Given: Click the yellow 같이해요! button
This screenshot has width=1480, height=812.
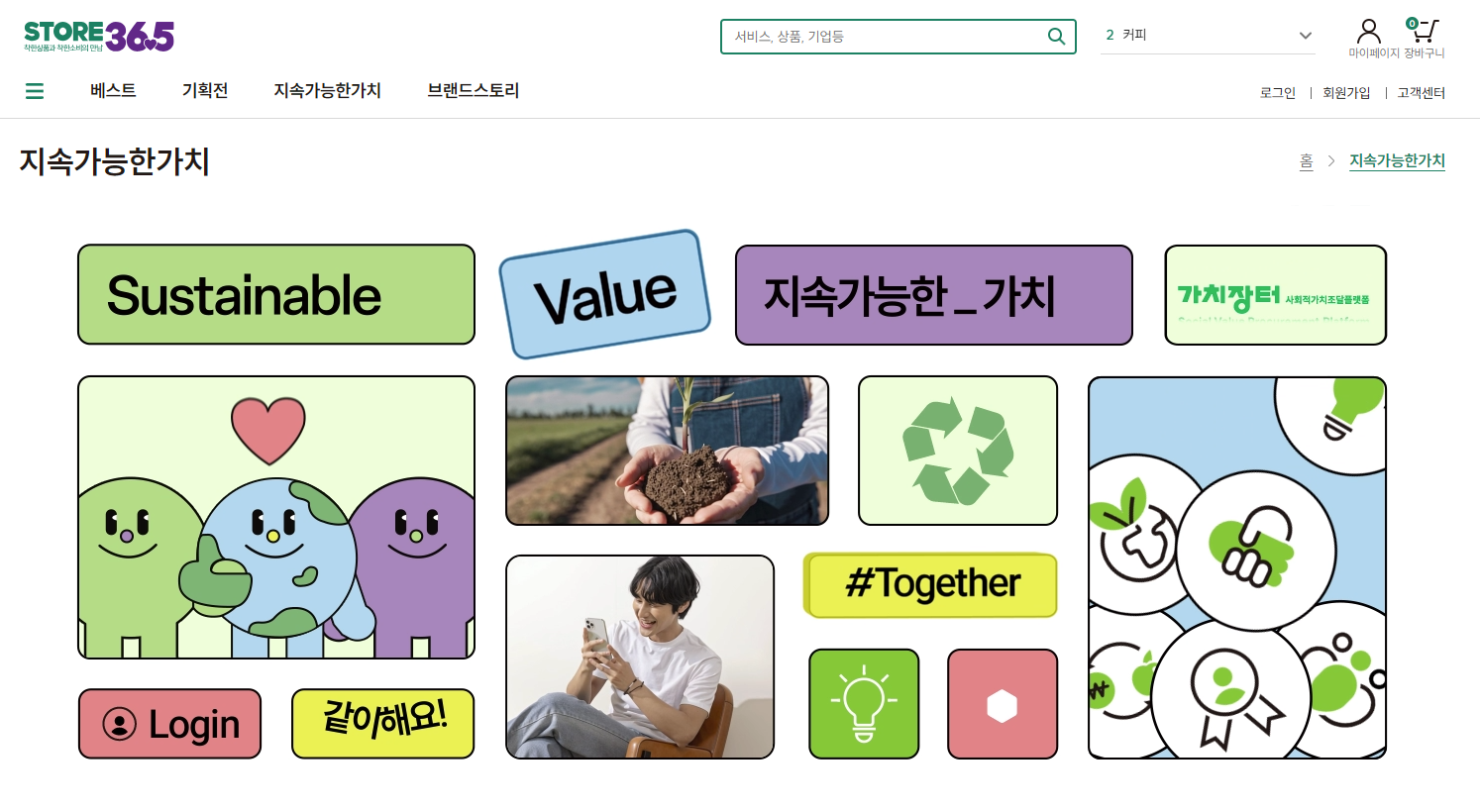Looking at the screenshot, I should (383, 724).
